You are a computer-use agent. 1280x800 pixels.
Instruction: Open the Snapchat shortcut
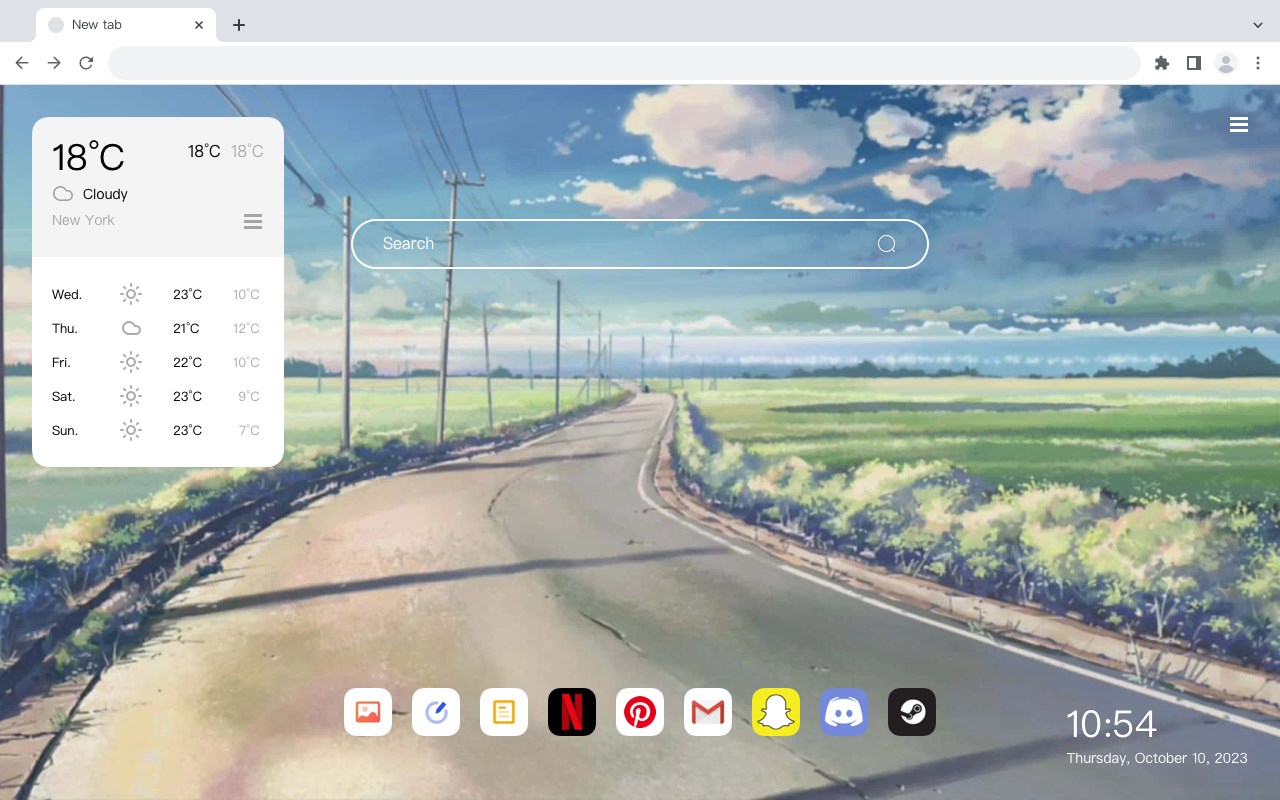click(x=776, y=712)
